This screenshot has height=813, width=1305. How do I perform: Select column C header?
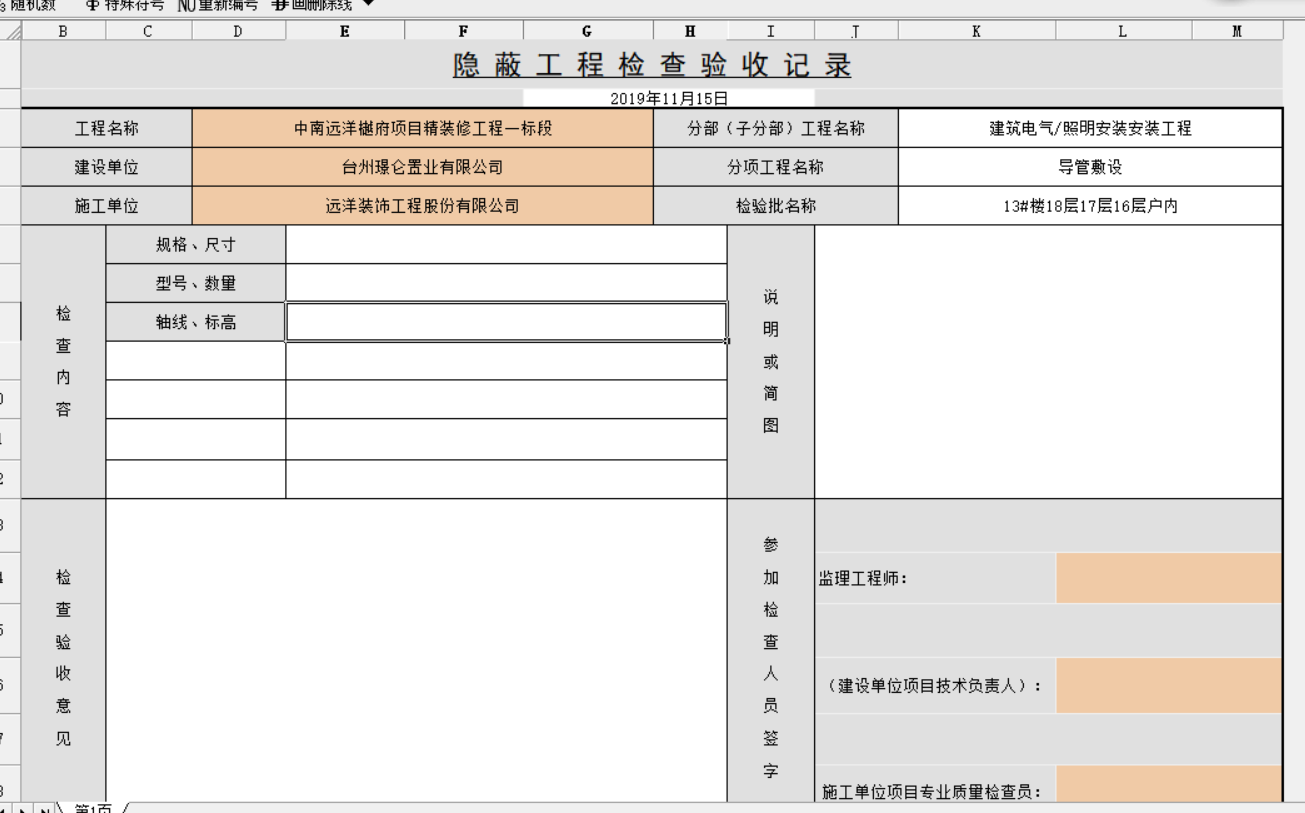point(148,31)
